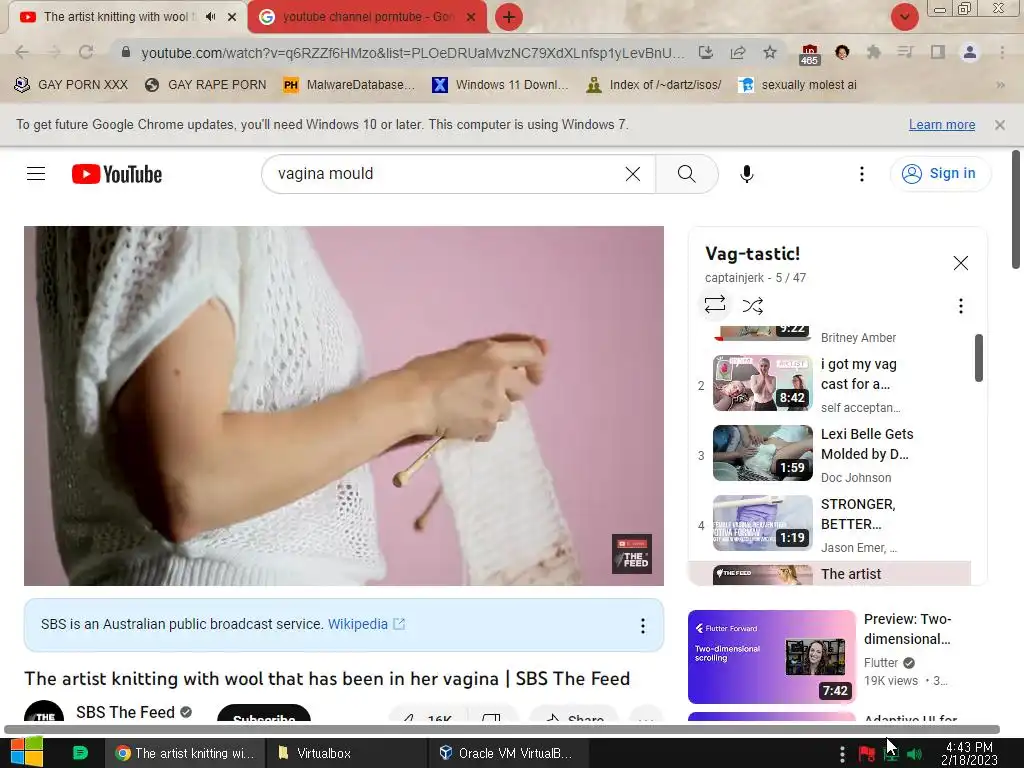The image size is (1024, 768).
Task: Click the green app icon on the taskbar
Action: coord(80,753)
